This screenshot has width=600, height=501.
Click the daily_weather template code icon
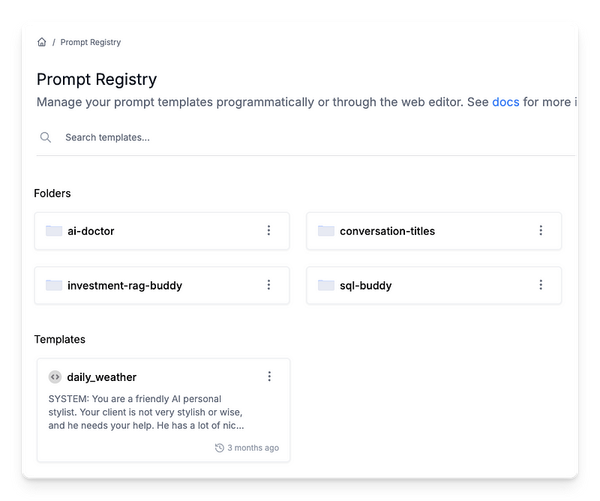point(55,377)
